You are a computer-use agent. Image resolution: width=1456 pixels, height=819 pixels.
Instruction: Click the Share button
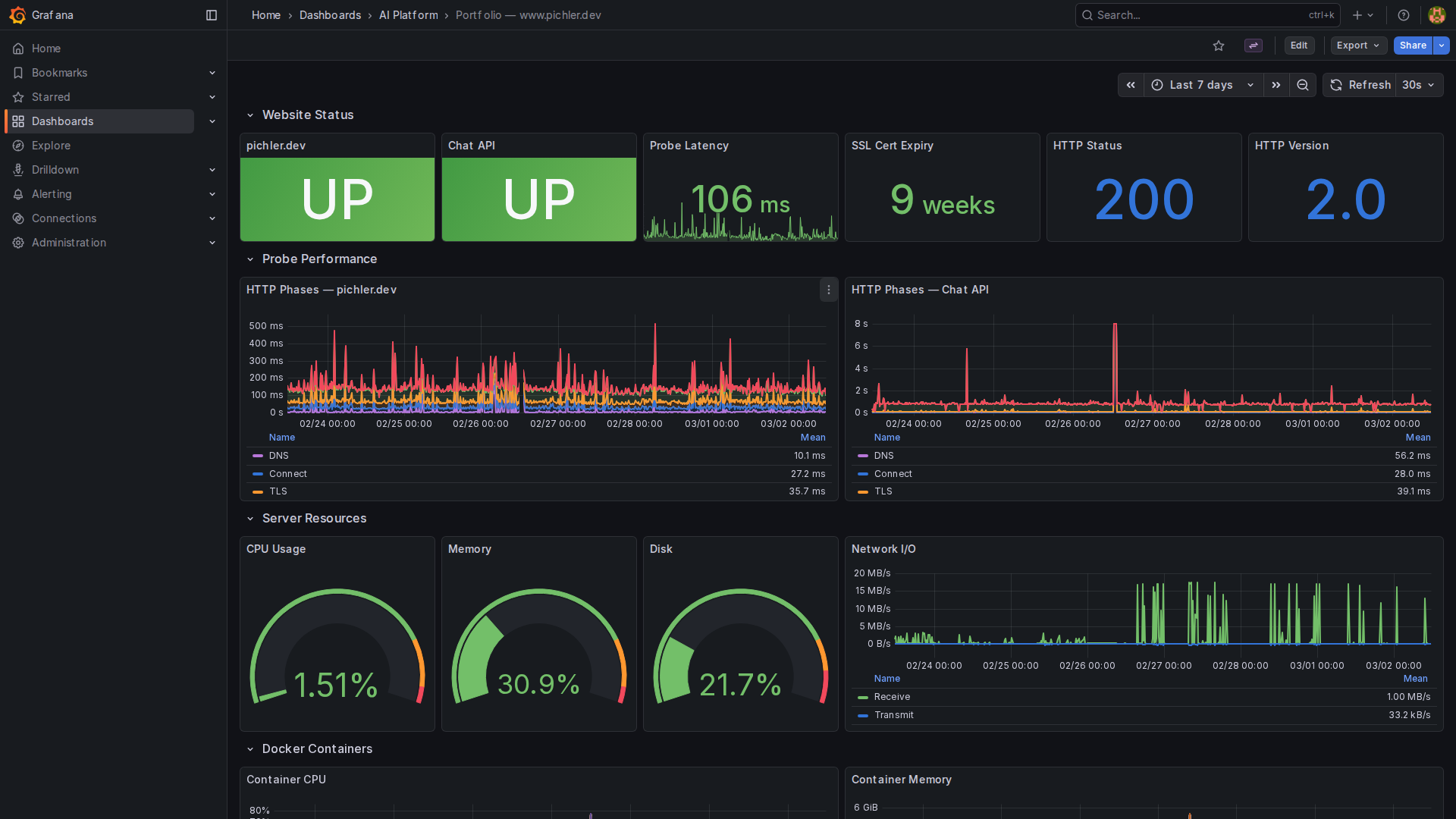tap(1412, 45)
